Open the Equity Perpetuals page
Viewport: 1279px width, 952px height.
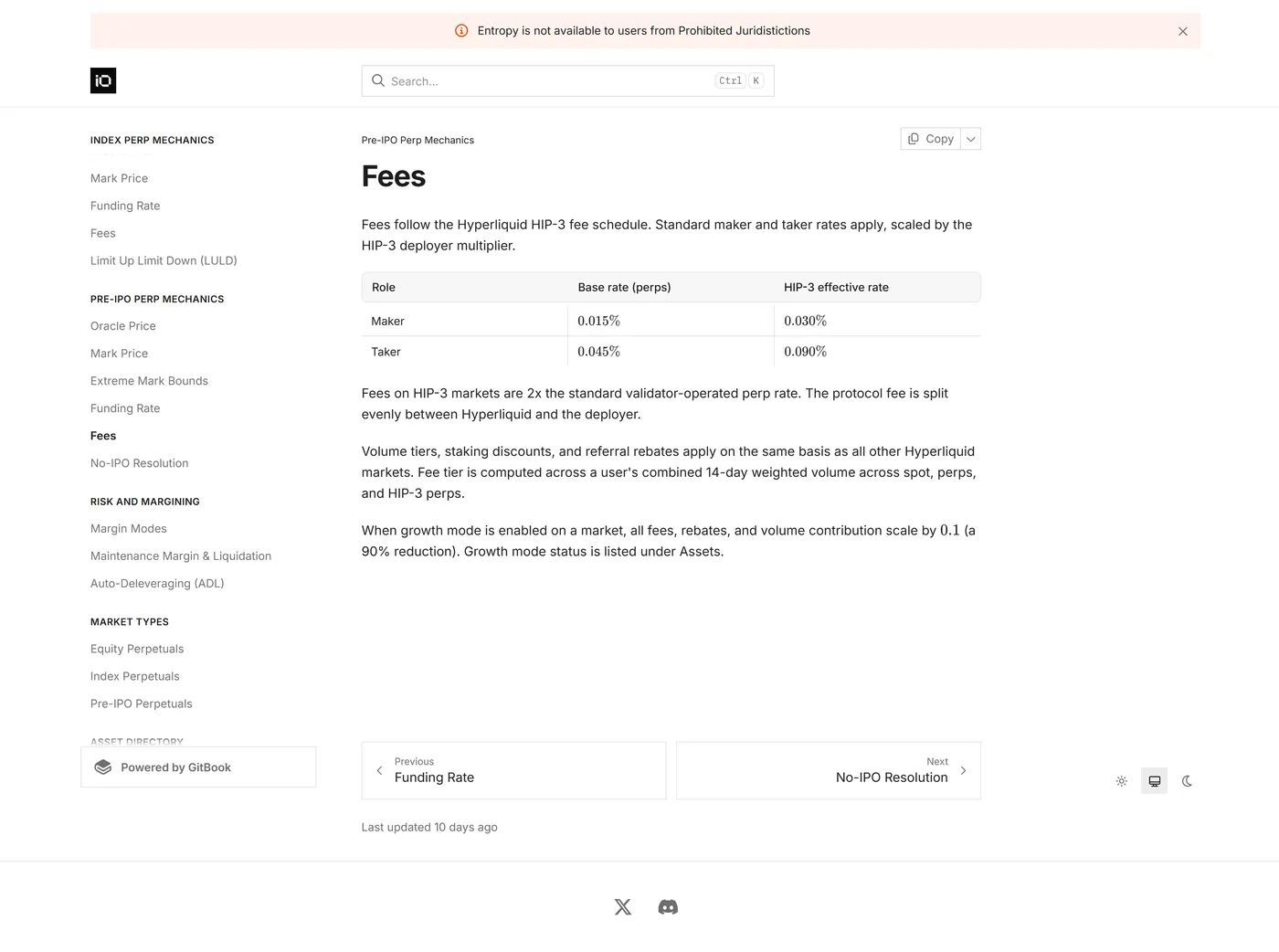click(137, 649)
